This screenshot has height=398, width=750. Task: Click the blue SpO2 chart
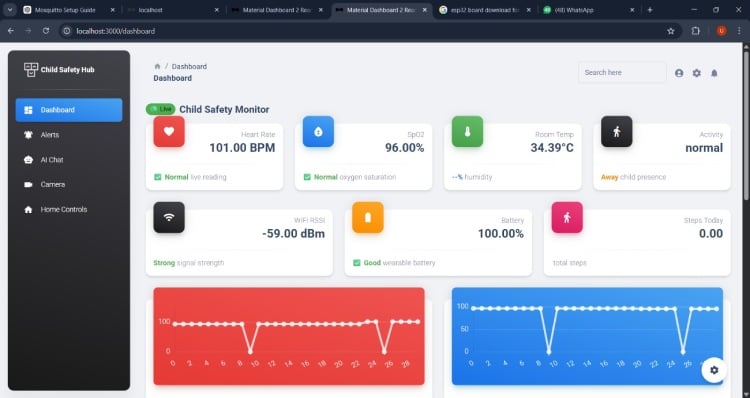click(587, 336)
